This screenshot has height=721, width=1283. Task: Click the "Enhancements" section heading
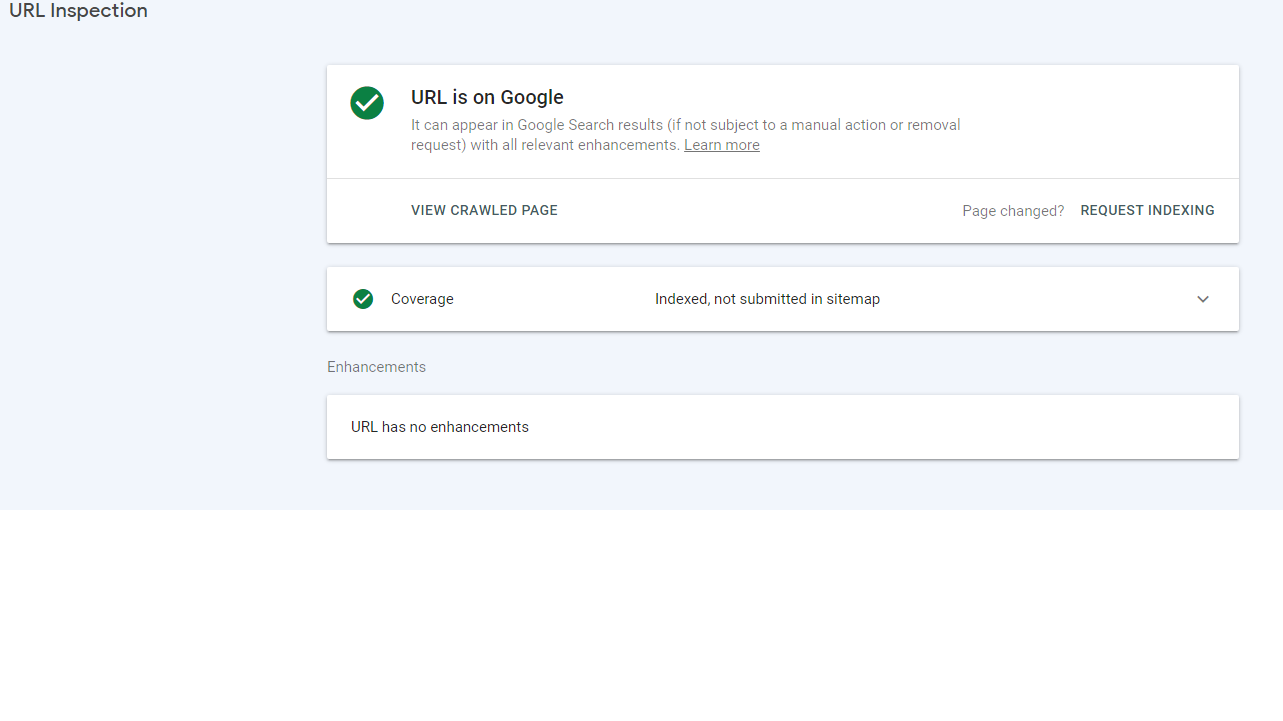(x=376, y=367)
